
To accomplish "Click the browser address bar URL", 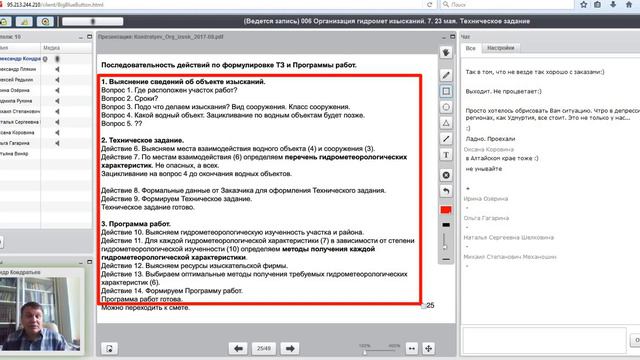I will coord(55,4).
